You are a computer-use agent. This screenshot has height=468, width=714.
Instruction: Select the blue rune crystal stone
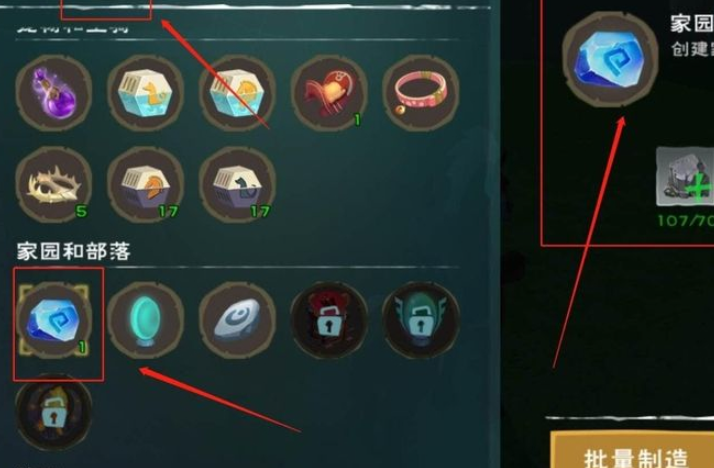tap(54, 320)
